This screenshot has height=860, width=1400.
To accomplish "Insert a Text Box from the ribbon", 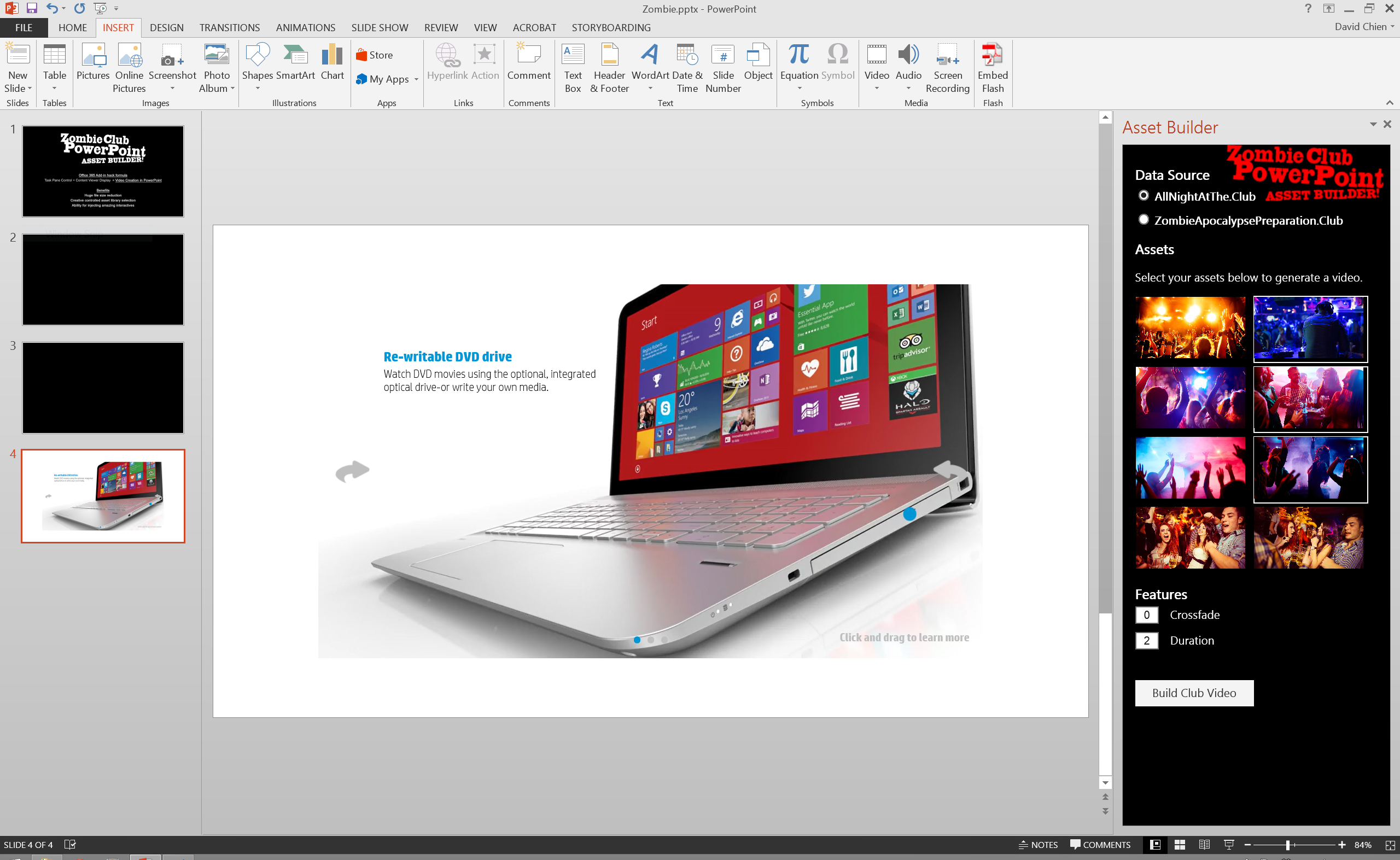I will click(x=572, y=68).
